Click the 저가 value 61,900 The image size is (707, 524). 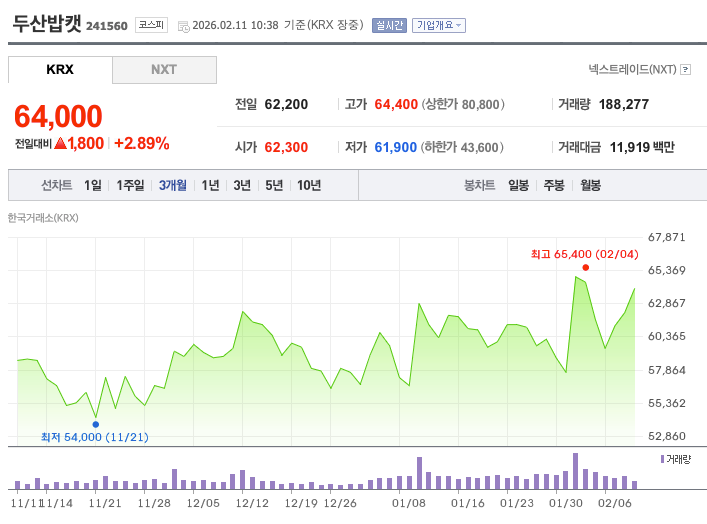[396, 147]
